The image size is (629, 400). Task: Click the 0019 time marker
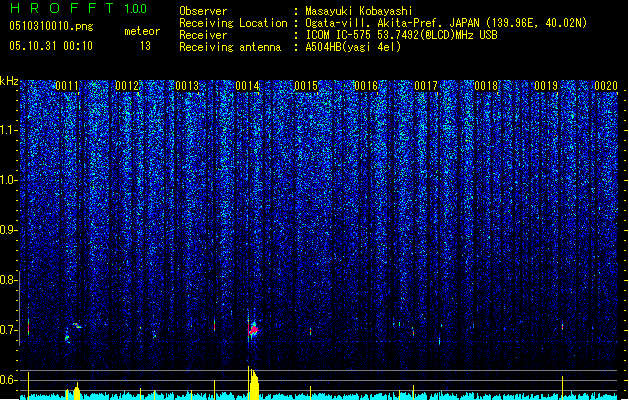pos(546,86)
